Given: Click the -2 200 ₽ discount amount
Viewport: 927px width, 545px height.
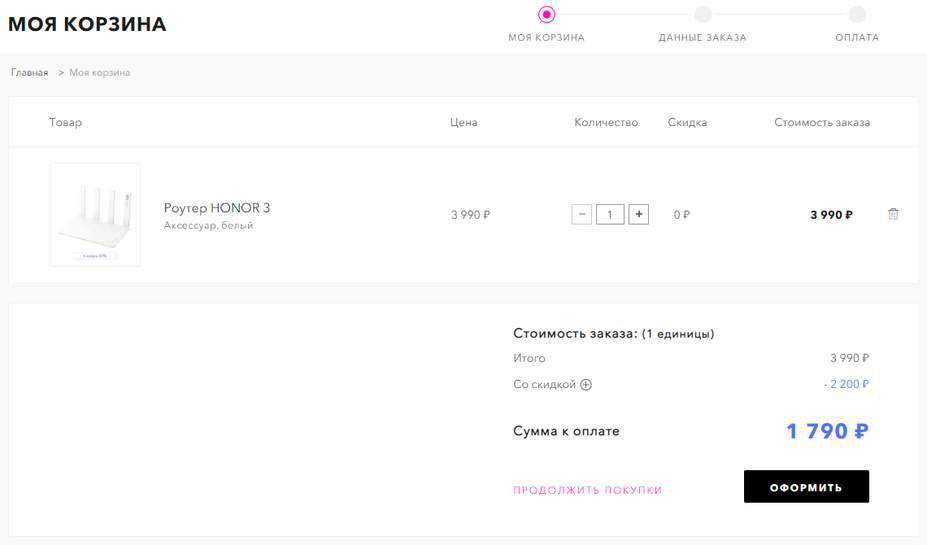Looking at the screenshot, I should click(x=846, y=384).
